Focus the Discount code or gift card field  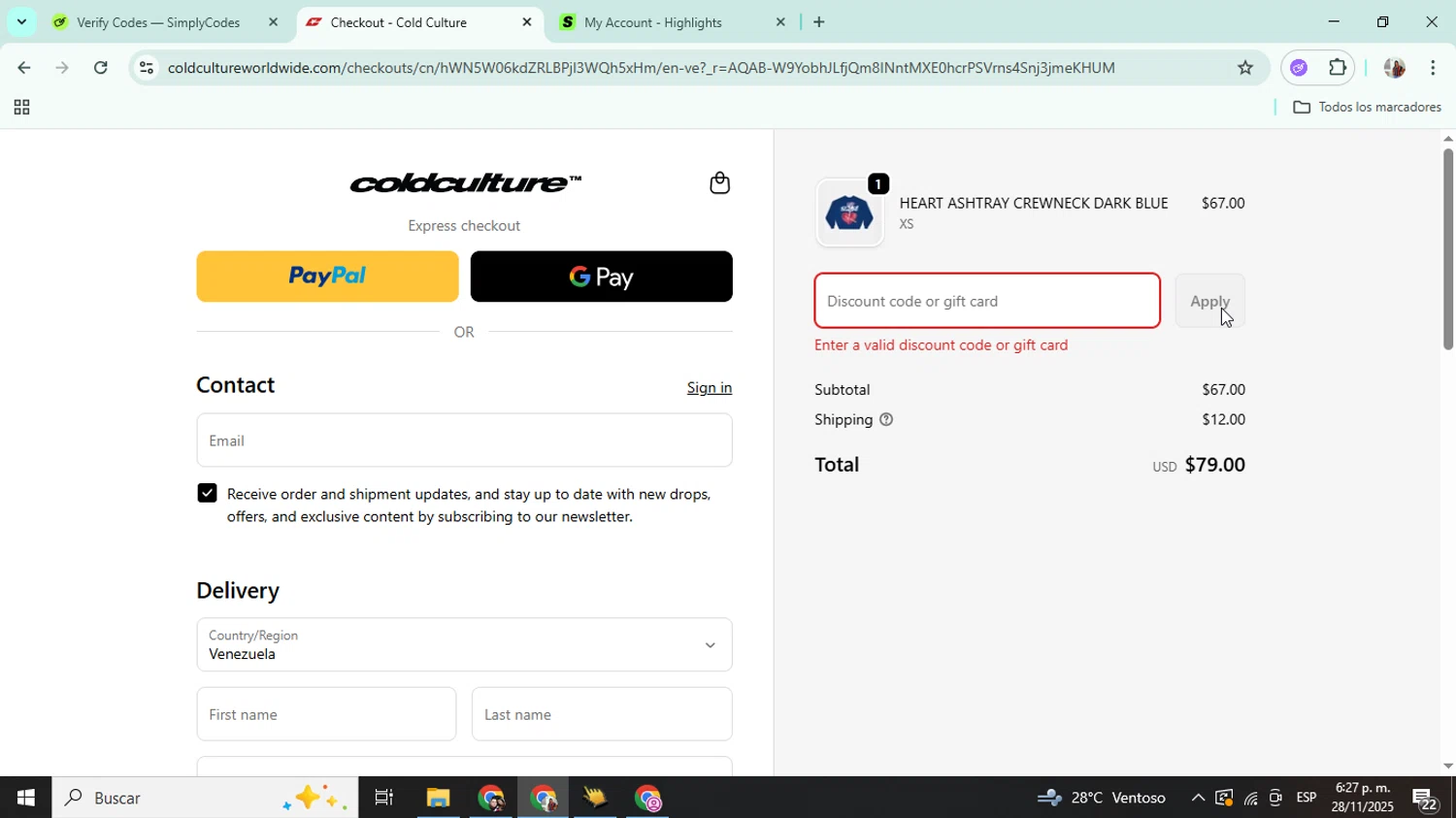(x=987, y=301)
